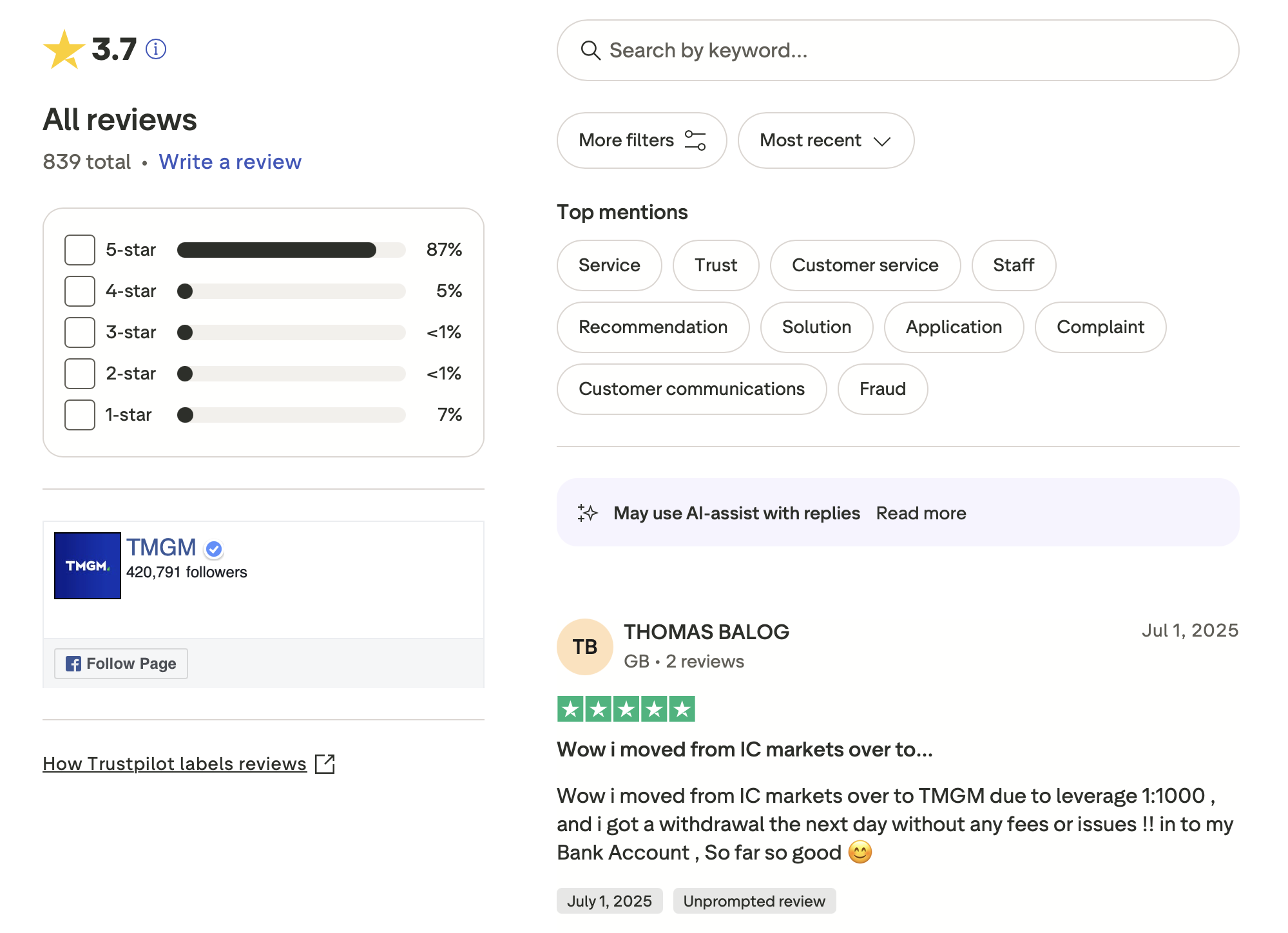Open the More filters button
Screen dimensions: 1288x933
point(642,140)
